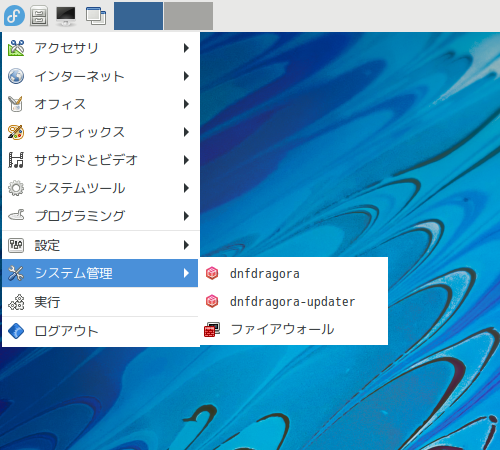Expand the インターネット submenu arrow
The image size is (500, 450).
pos(186,76)
